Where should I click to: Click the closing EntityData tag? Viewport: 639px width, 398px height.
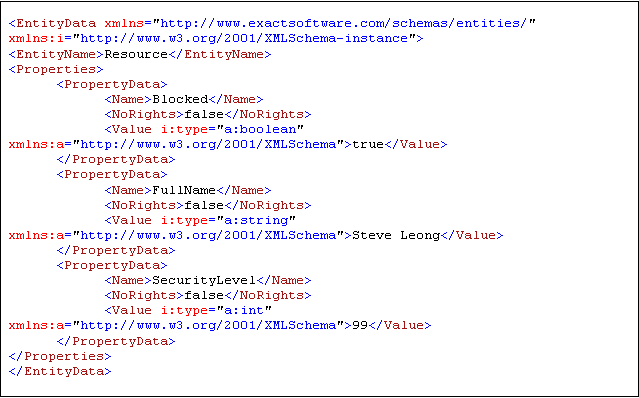[60, 371]
